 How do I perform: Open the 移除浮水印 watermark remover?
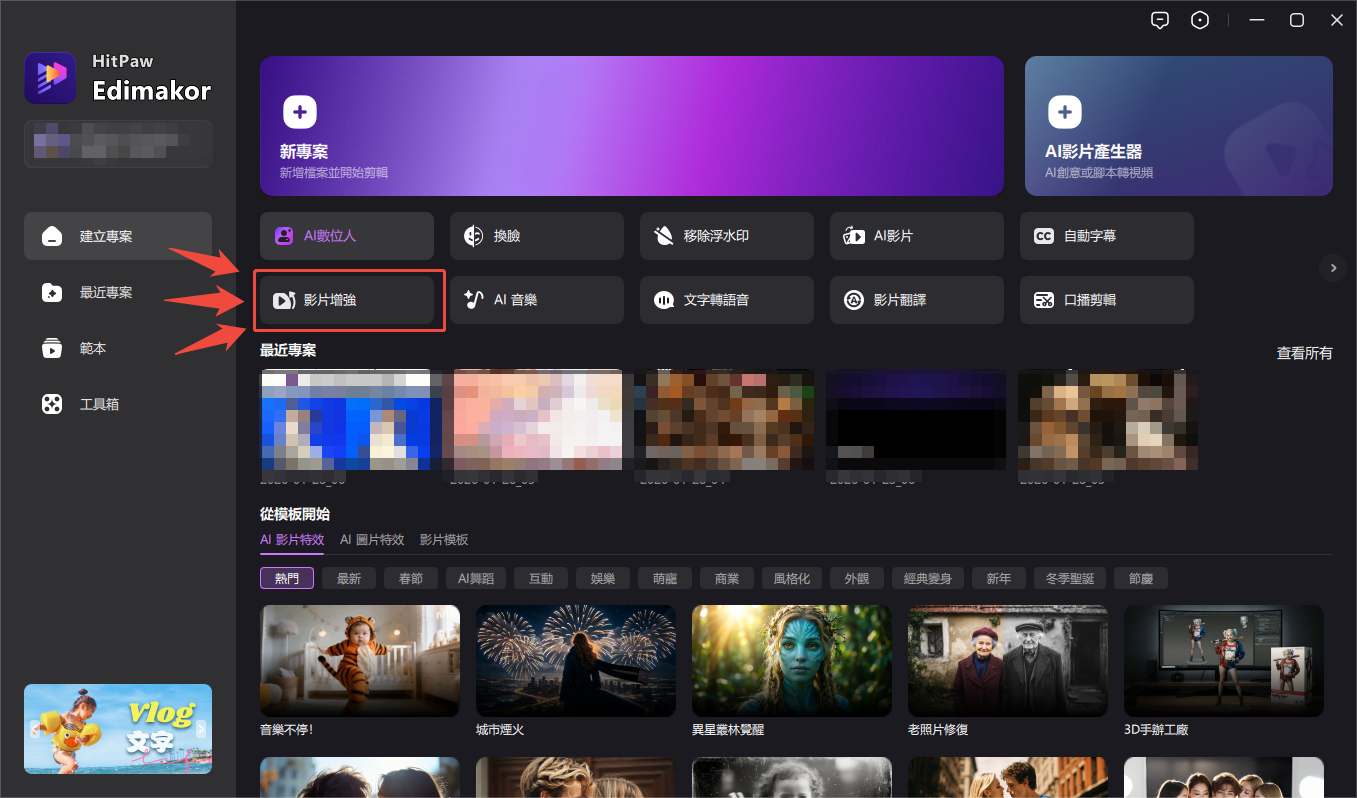726,236
